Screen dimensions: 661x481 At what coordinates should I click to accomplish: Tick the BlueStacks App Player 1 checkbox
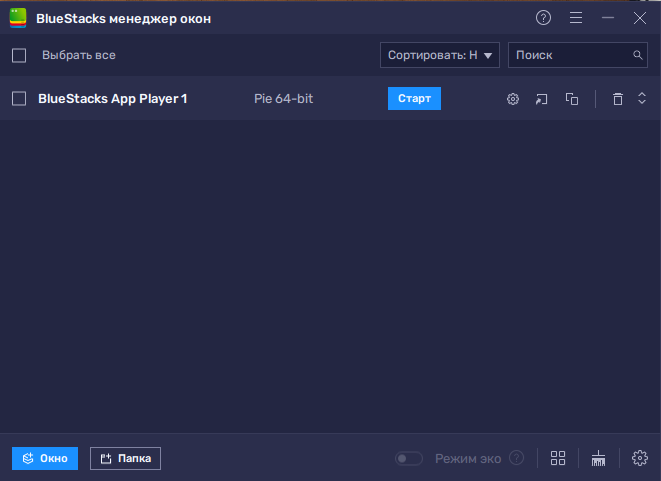coord(19,99)
